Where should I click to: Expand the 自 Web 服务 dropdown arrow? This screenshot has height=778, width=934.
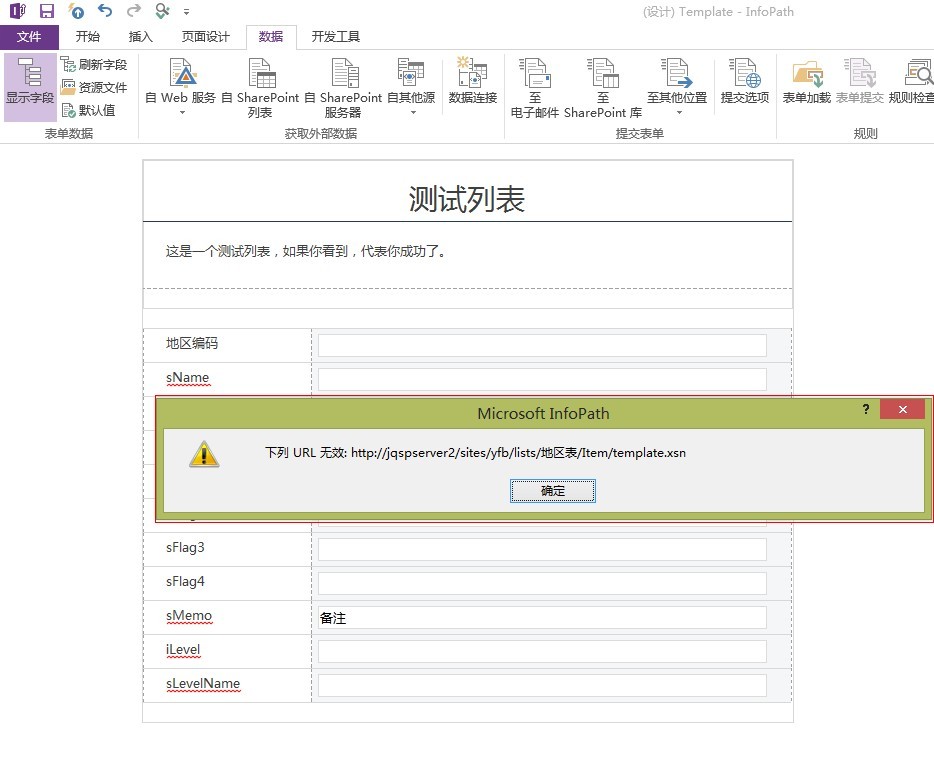(x=182, y=113)
